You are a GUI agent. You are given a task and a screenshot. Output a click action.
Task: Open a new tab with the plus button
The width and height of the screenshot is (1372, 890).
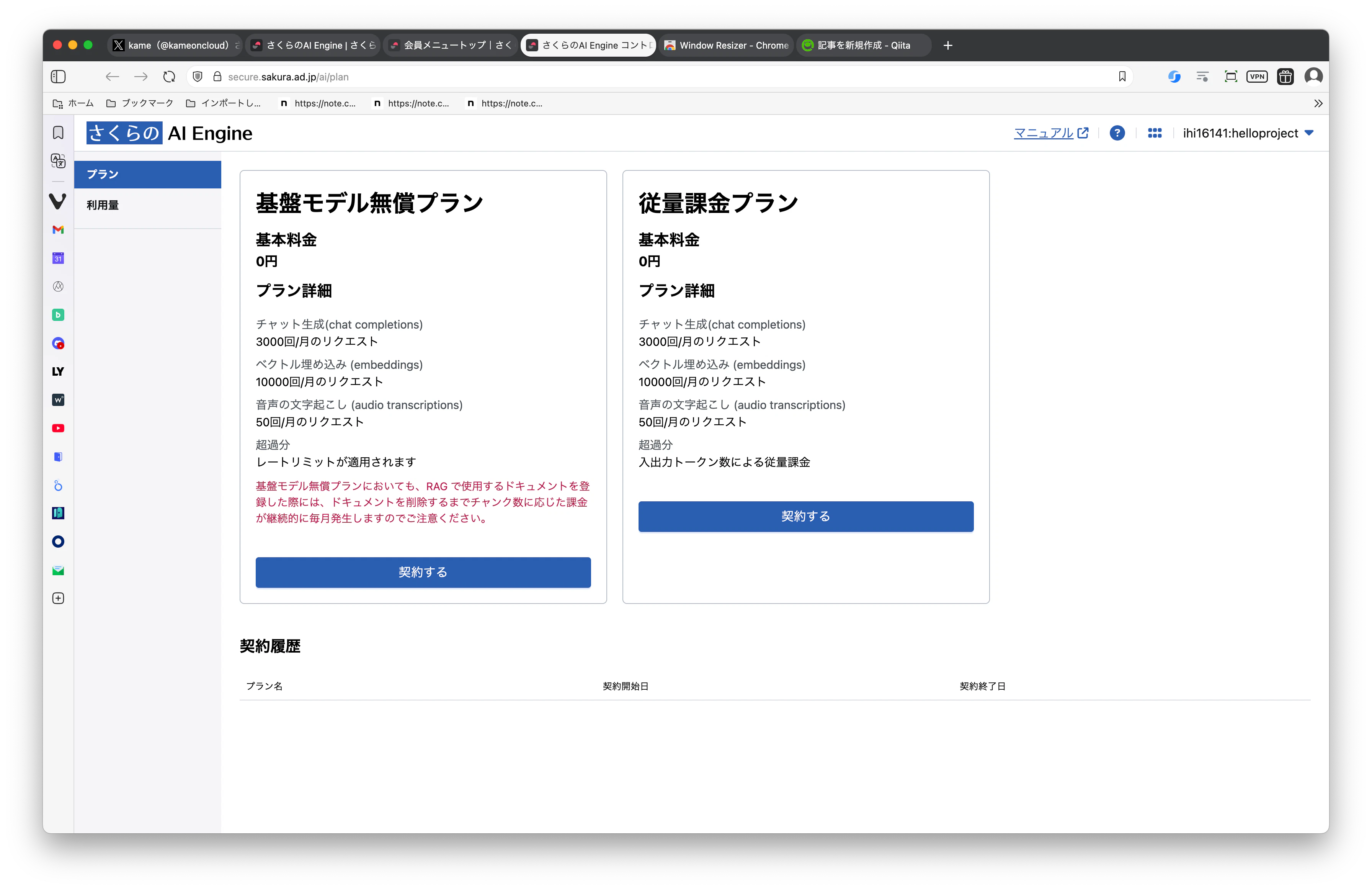[x=948, y=45]
